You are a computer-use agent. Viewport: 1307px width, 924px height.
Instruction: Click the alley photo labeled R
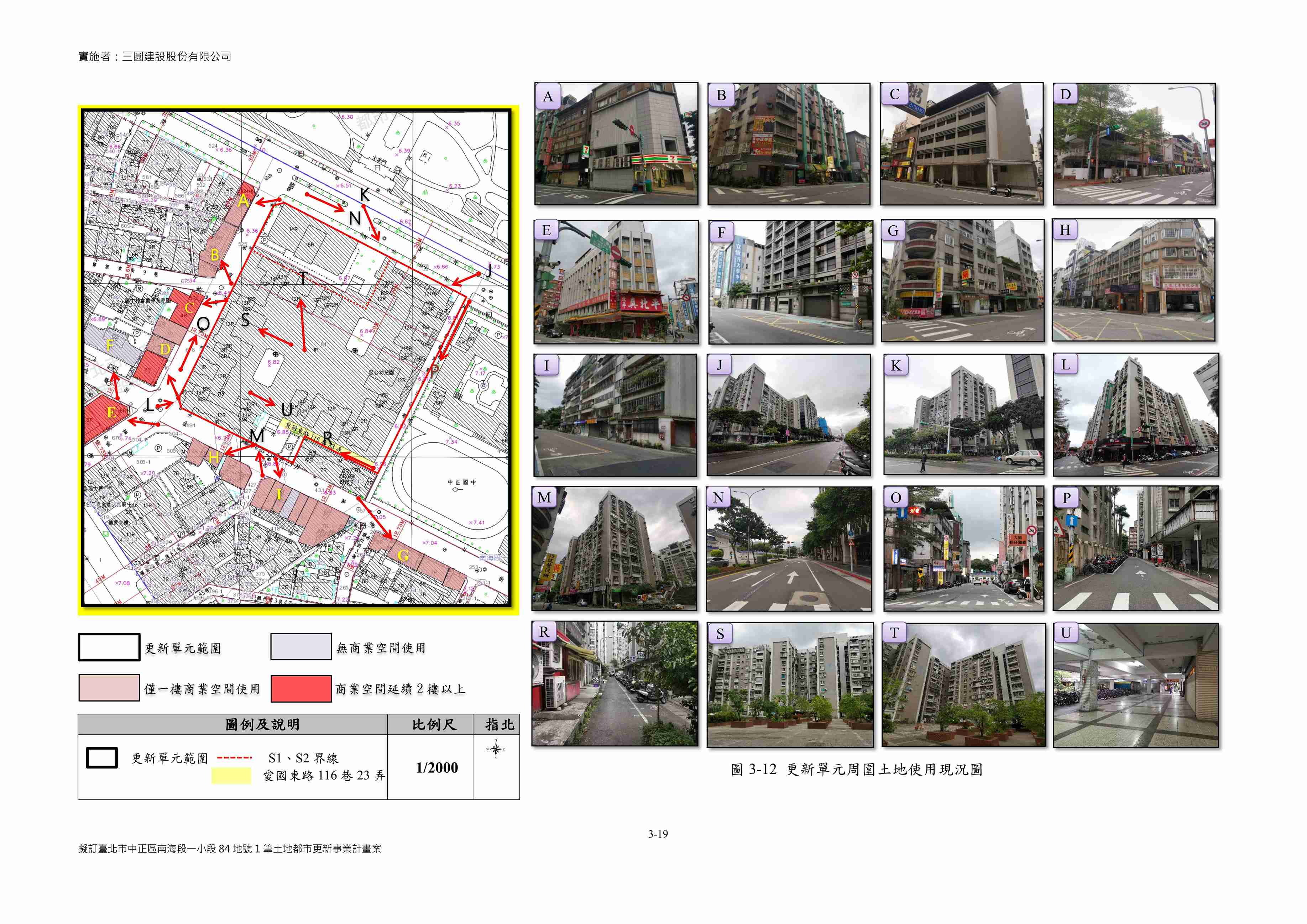pyautogui.click(x=615, y=683)
